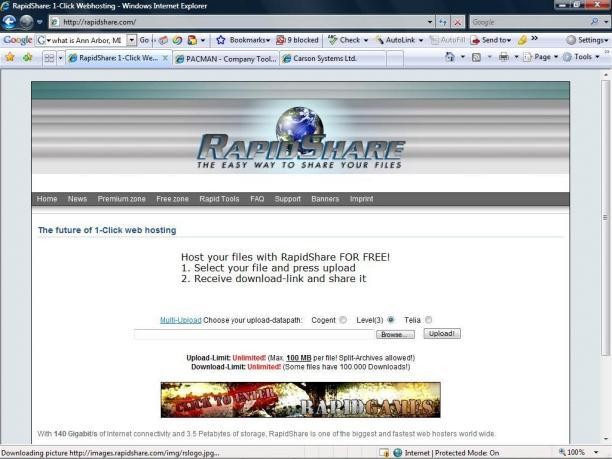Open the Banners page
The width and height of the screenshot is (612, 459).
[x=325, y=199]
